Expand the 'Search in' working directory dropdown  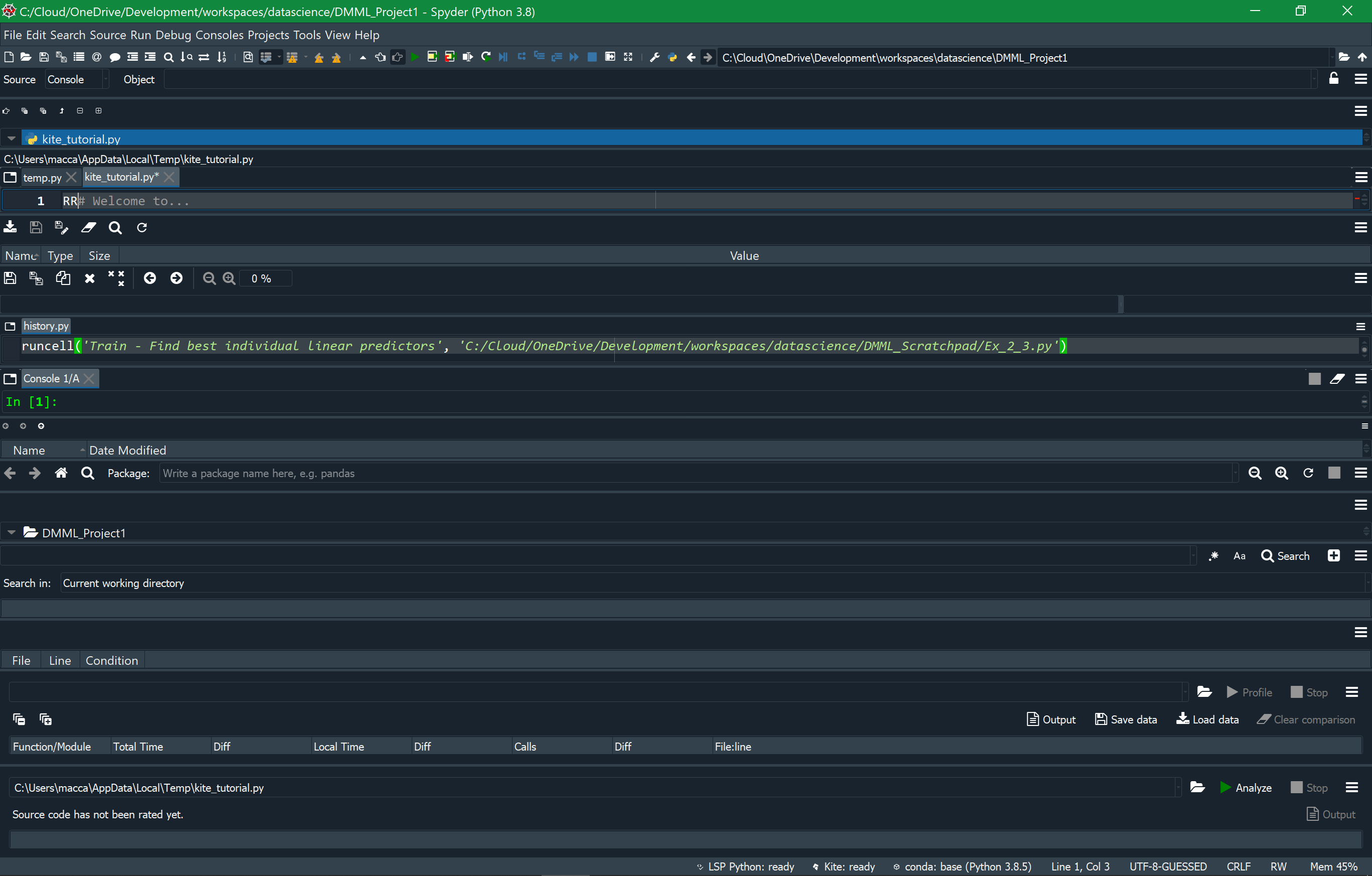171,582
